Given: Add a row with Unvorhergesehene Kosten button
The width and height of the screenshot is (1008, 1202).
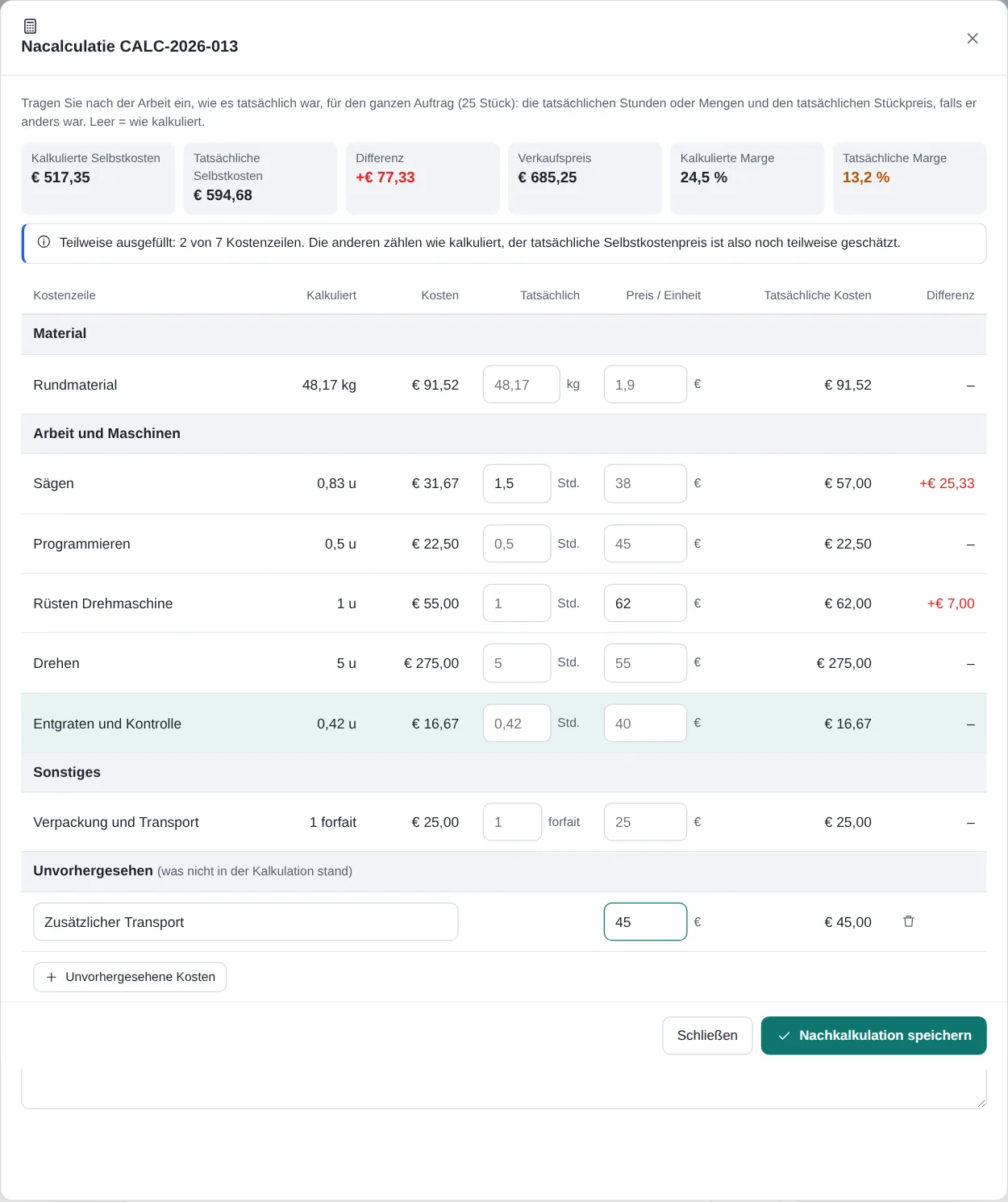Looking at the screenshot, I should [130, 977].
